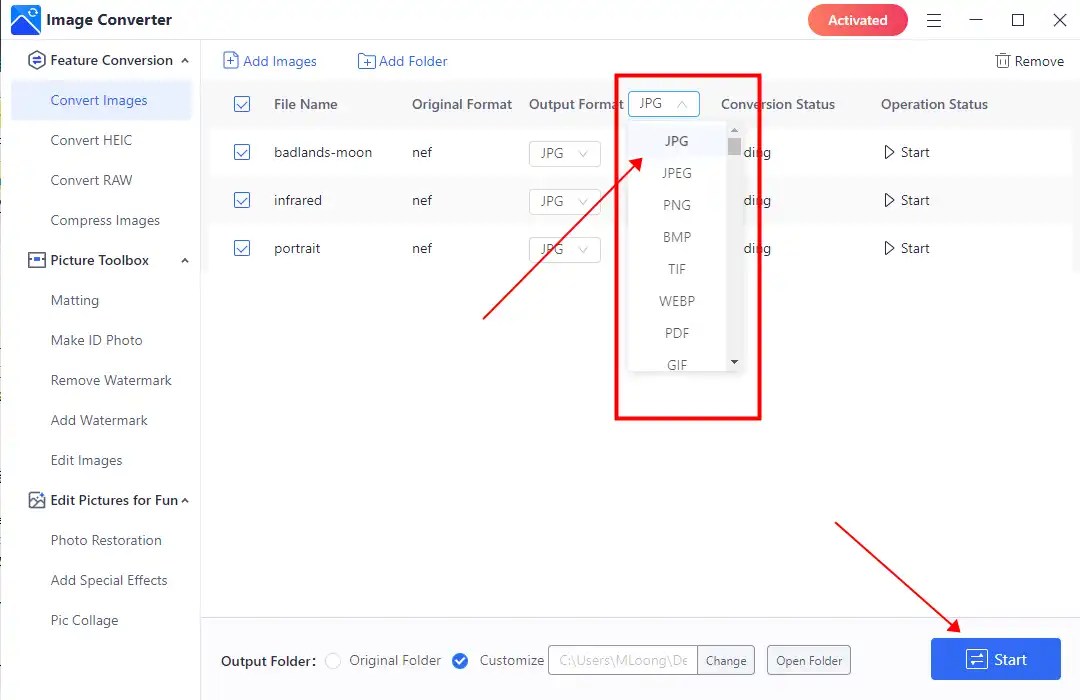Image resolution: width=1080 pixels, height=700 pixels.
Task: Collapse the Feature Conversion section
Action: [184, 60]
